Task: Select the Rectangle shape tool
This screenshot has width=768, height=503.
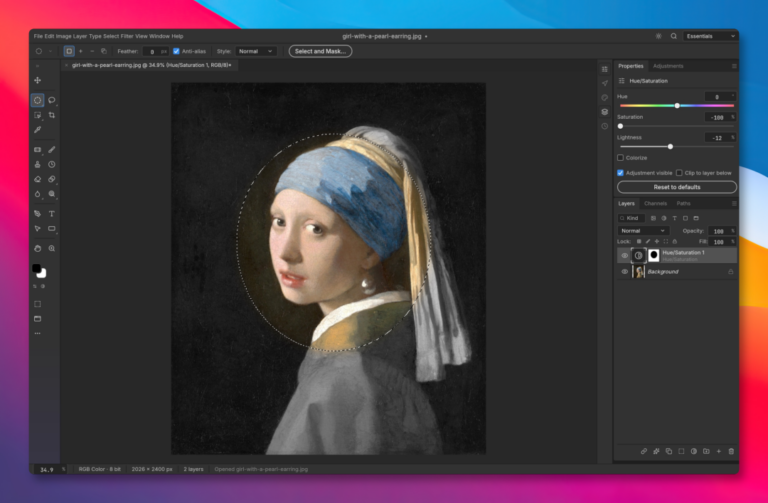Action: tap(52, 229)
